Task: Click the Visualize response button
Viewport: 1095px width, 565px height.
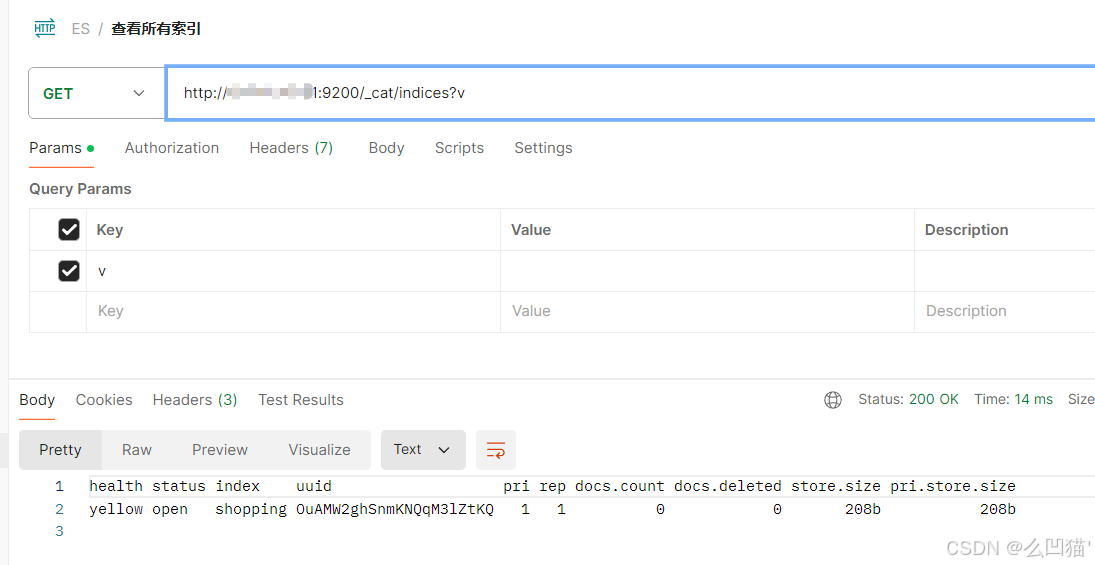Action: point(319,450)
